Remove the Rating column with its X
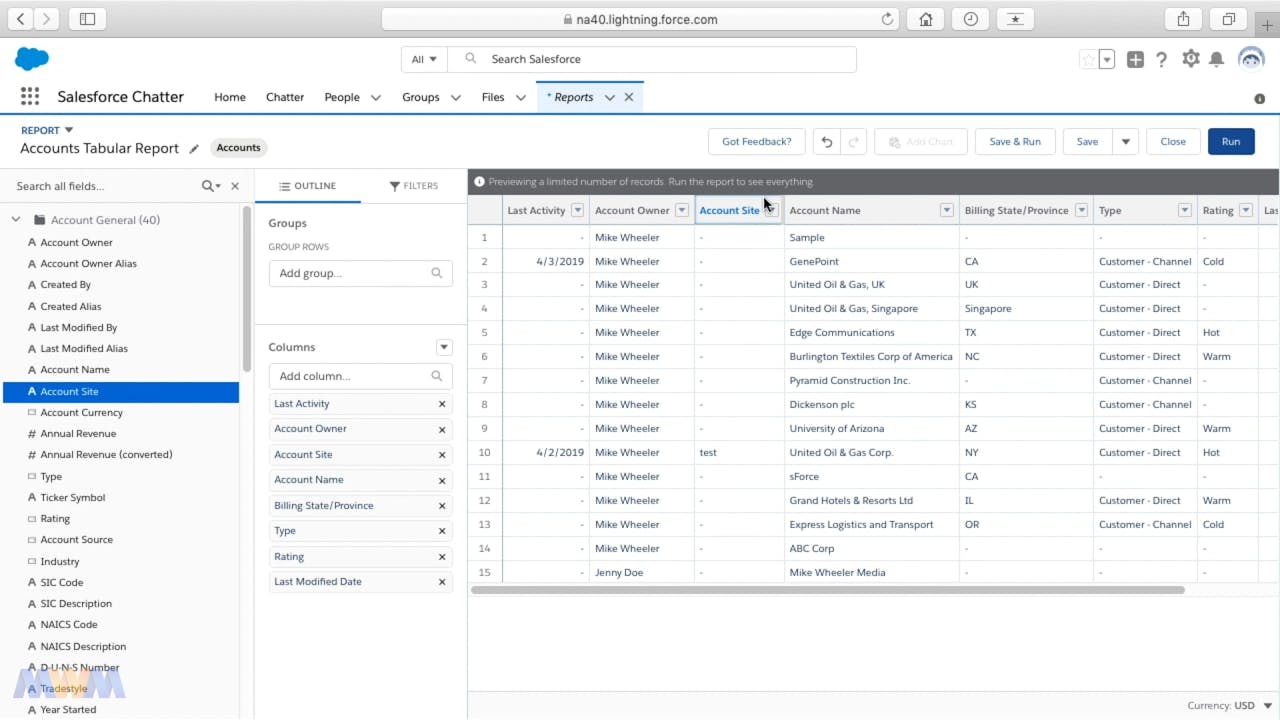1280x720 pixels. [442, 557]
